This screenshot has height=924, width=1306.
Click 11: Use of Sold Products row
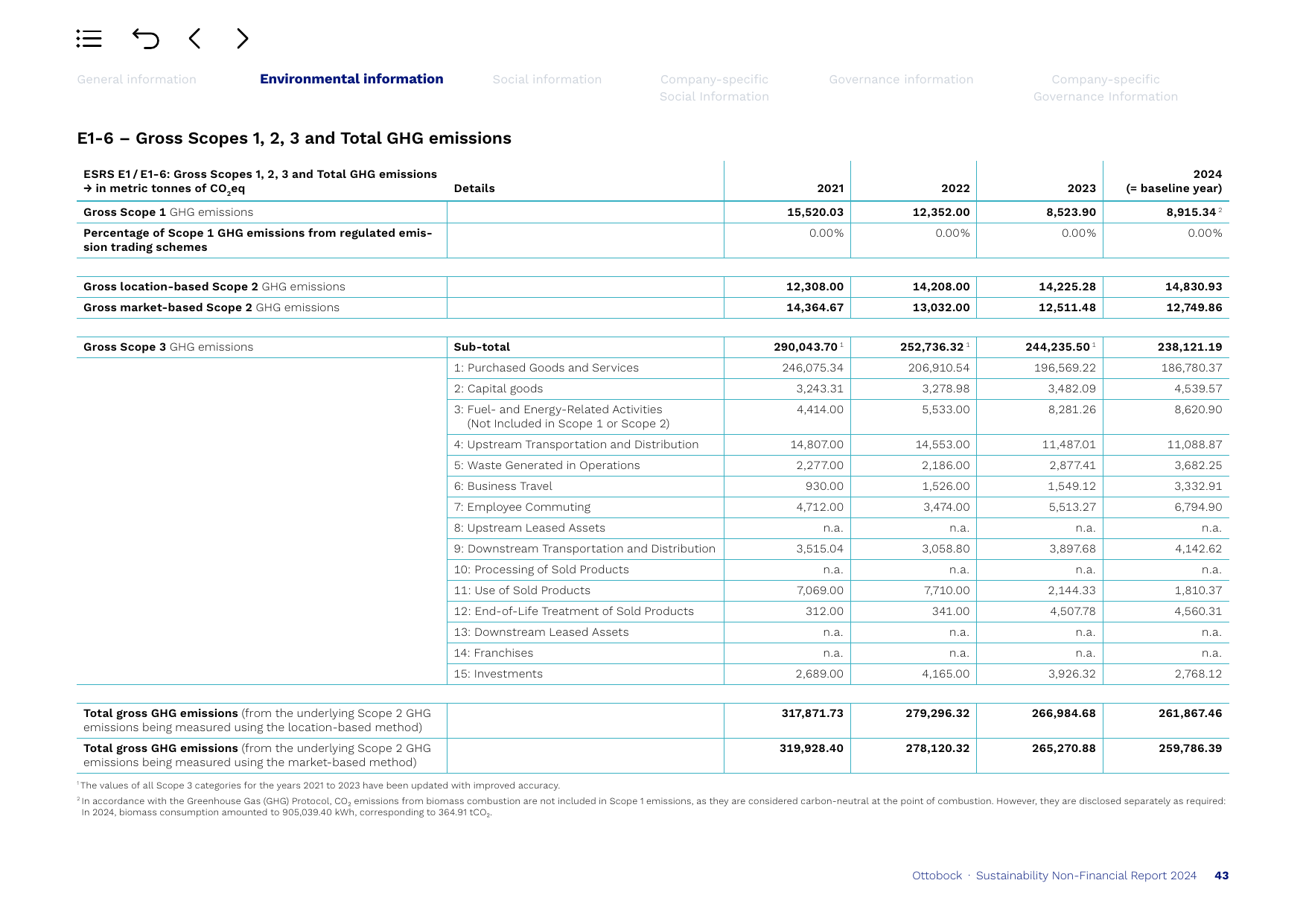coord(522,590)
